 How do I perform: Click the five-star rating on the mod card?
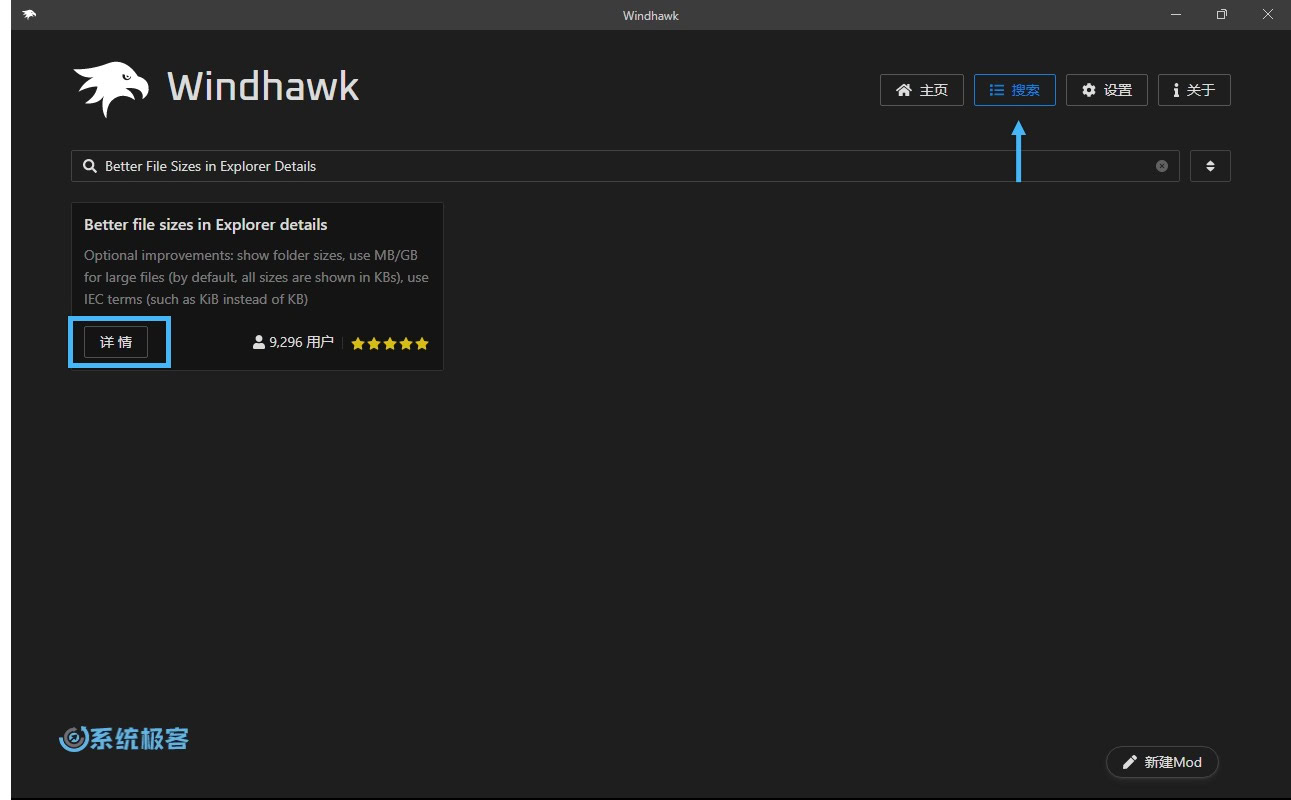(x=390, y=343)
